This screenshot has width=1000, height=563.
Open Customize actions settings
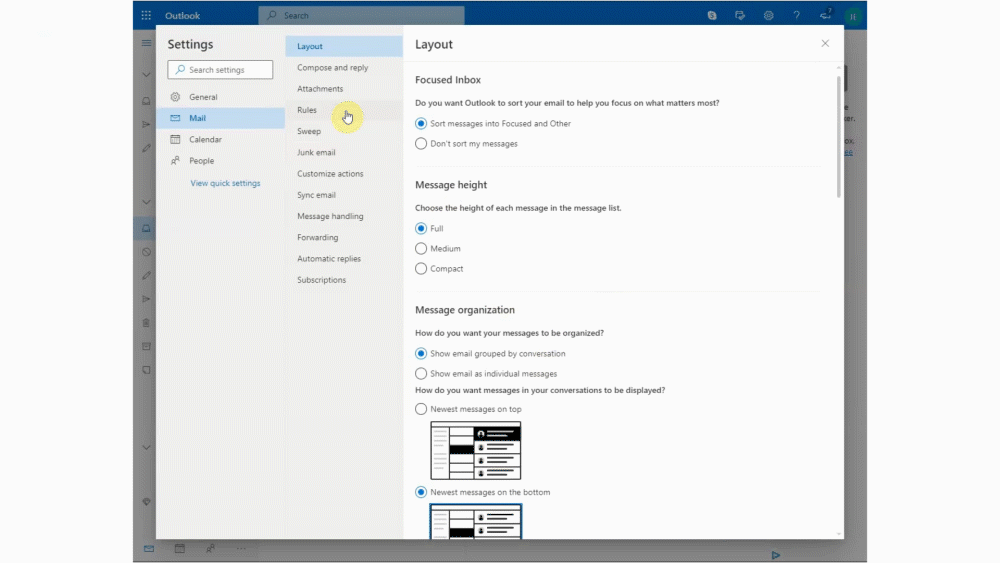point(344,173)
